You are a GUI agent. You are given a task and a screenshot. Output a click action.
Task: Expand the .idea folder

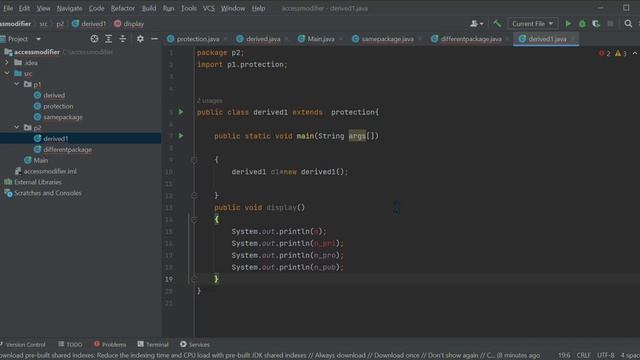[7, 62]
